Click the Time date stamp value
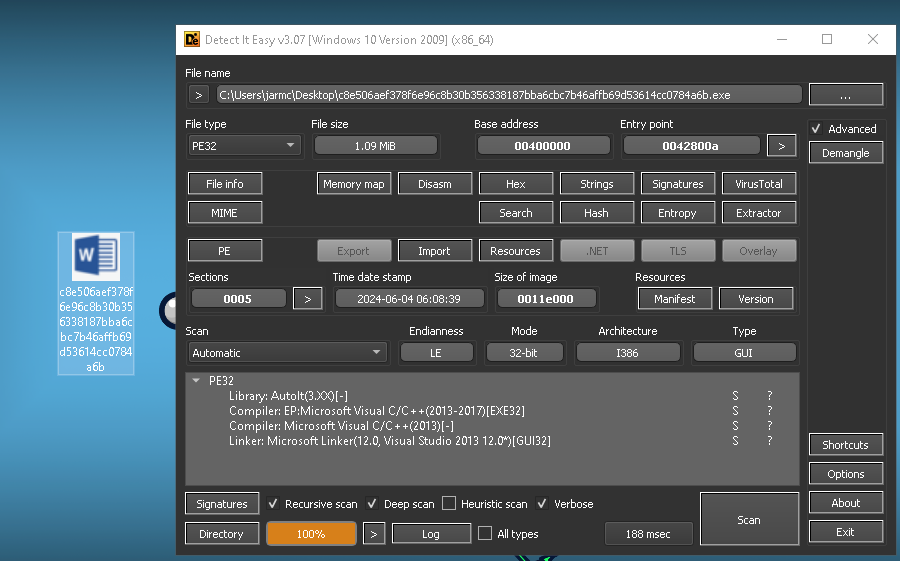Image resolution: width=900 pixels, height=561 pixels. pos(409,299)
